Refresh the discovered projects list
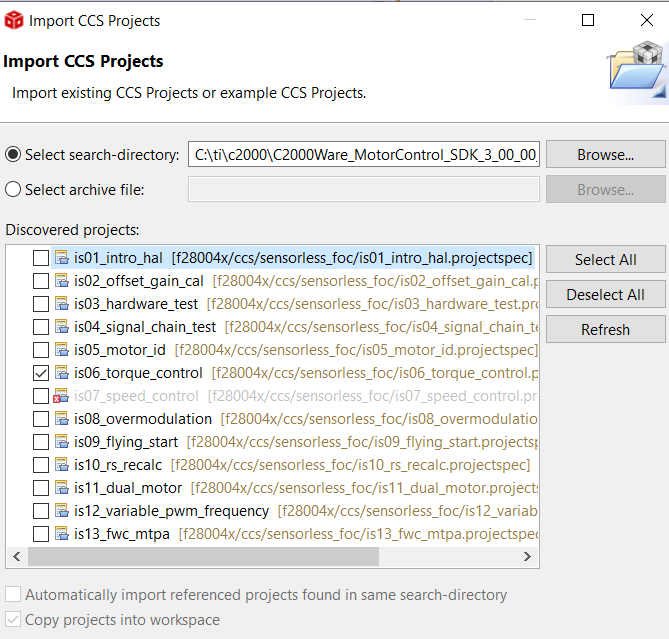 tap(605, 329)
